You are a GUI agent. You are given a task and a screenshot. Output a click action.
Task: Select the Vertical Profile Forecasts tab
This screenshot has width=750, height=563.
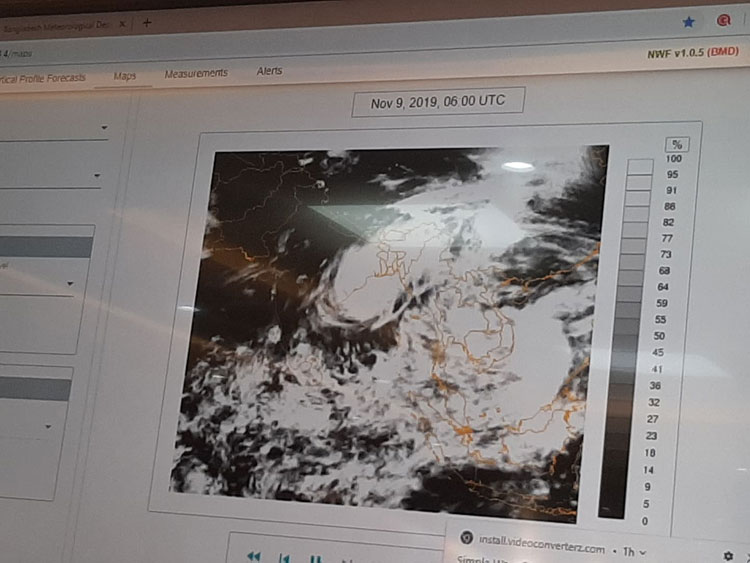42,78
